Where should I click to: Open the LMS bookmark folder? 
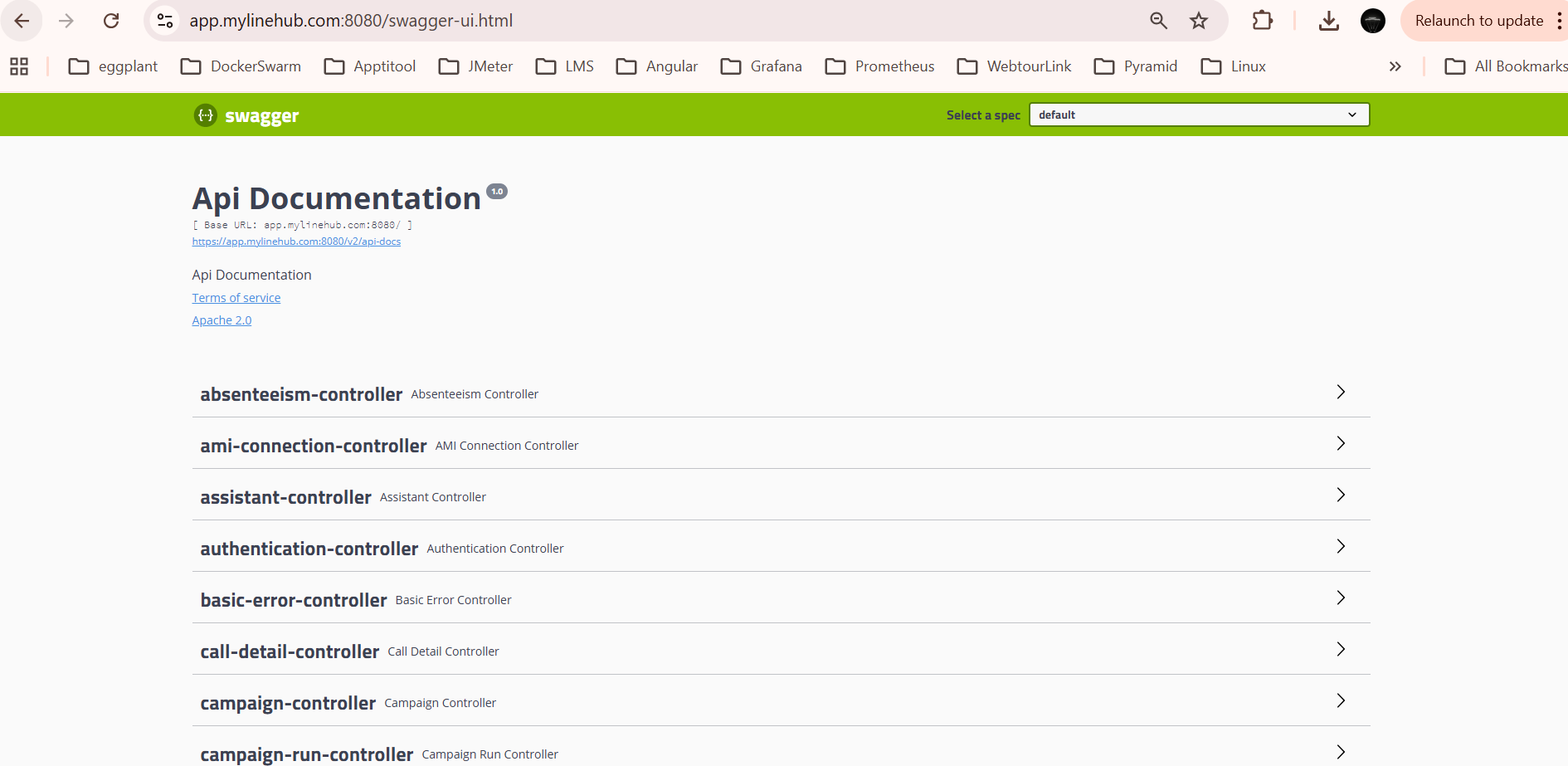(x=565, y=66)
